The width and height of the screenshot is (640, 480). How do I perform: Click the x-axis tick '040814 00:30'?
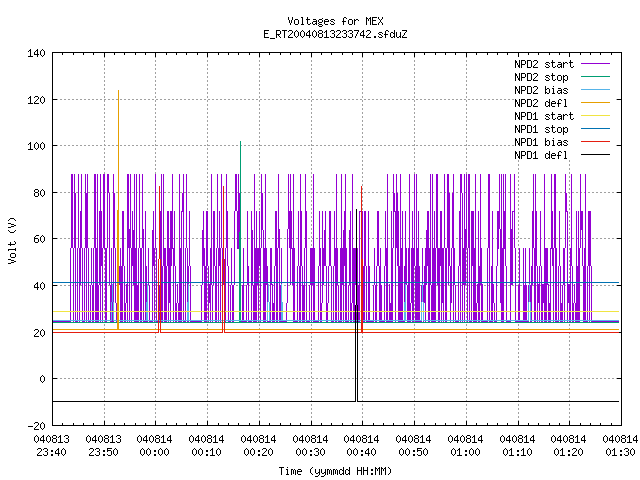pyautogui.click(x=310, y=446)
